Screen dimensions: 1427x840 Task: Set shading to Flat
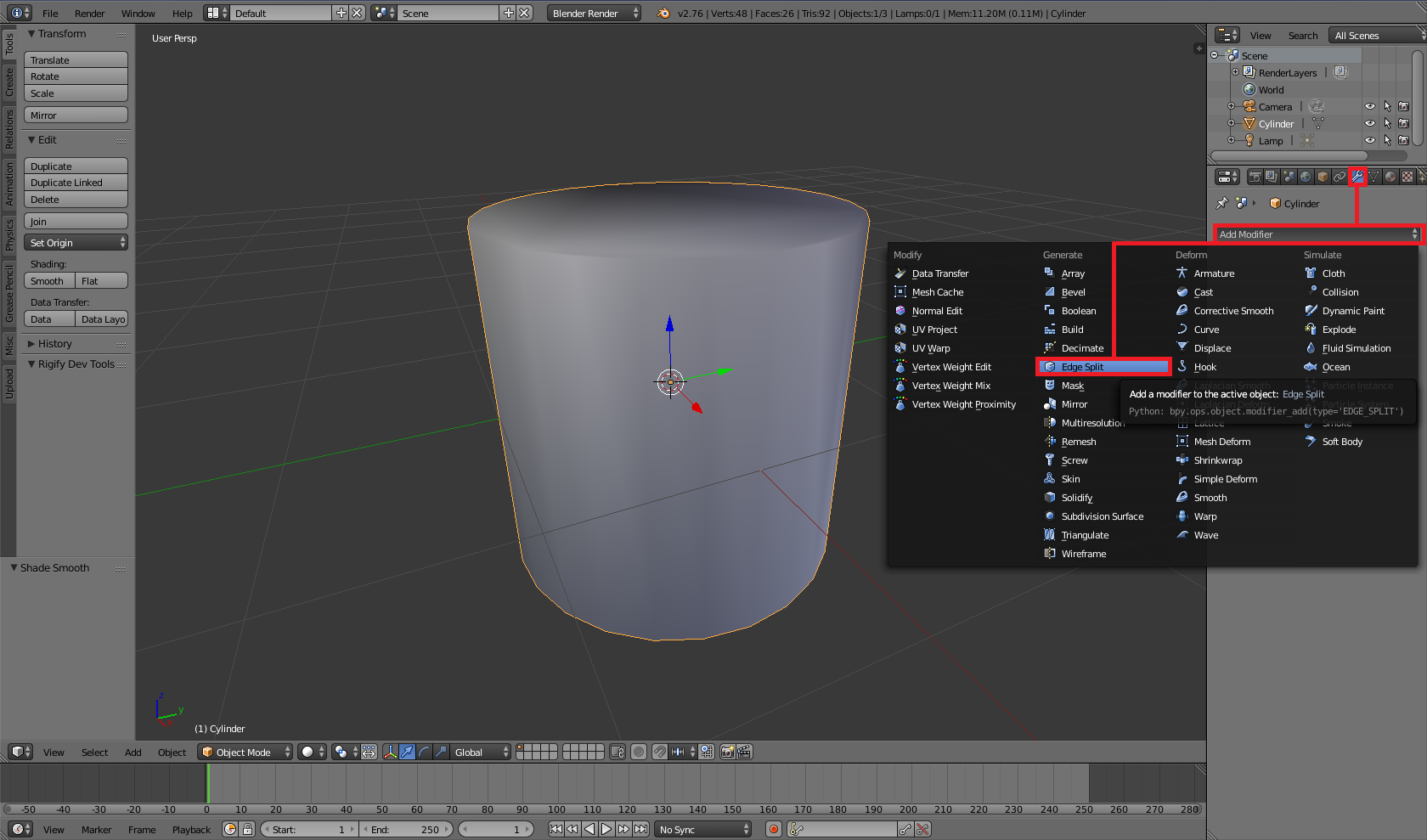point(102,281)
